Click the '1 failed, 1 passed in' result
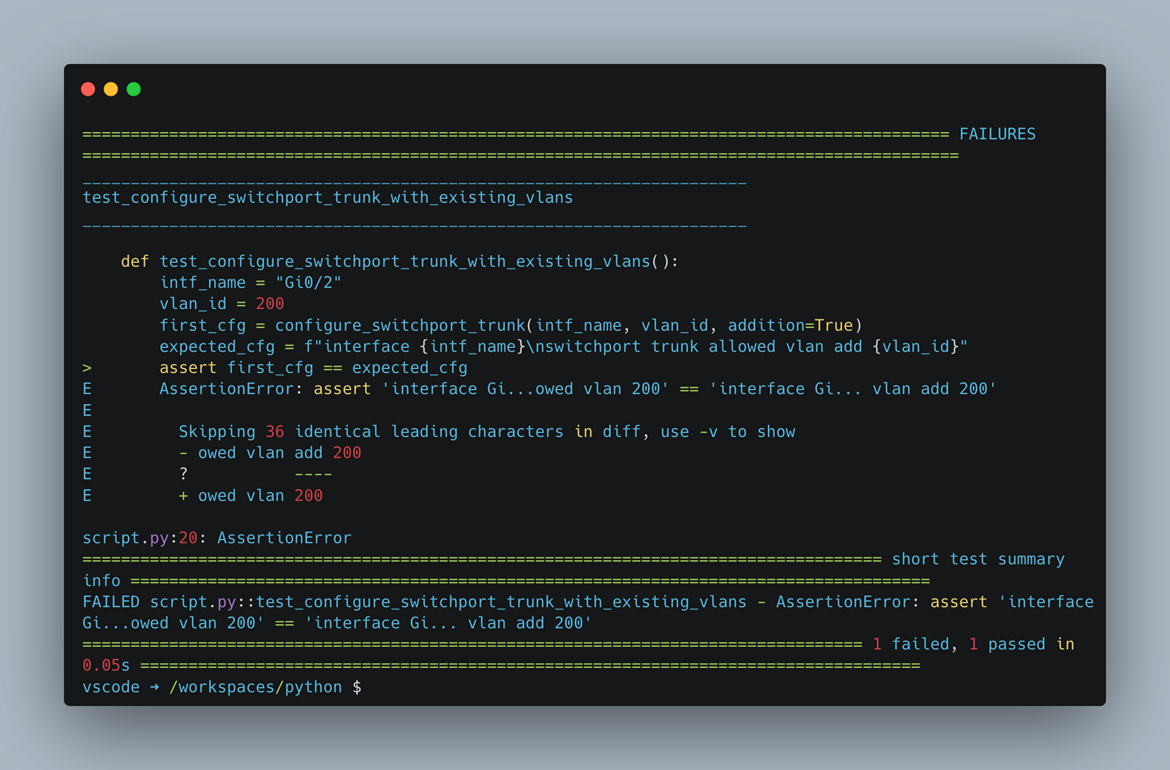Viewport: 1170px width, 770px height. click(x=973, y=645)
